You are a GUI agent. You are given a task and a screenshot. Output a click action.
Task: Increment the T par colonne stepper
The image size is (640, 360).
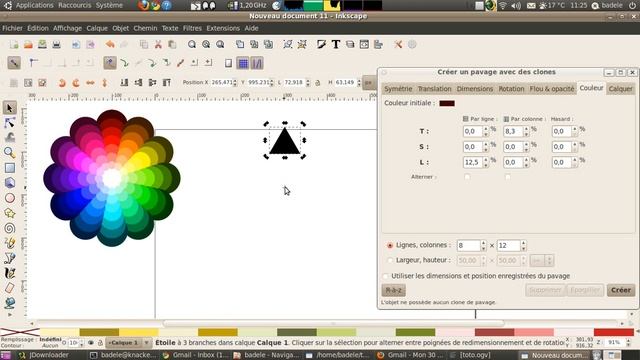(526, 129)
